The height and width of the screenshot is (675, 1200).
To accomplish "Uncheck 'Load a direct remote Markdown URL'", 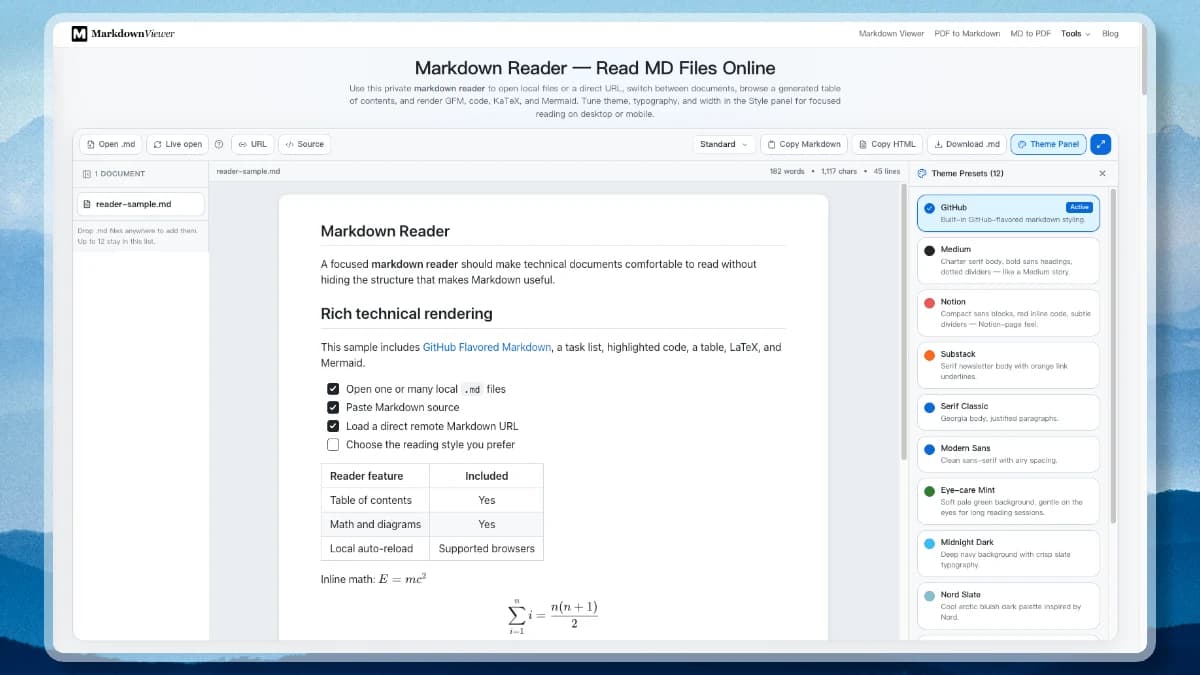I will pos(333,426).
